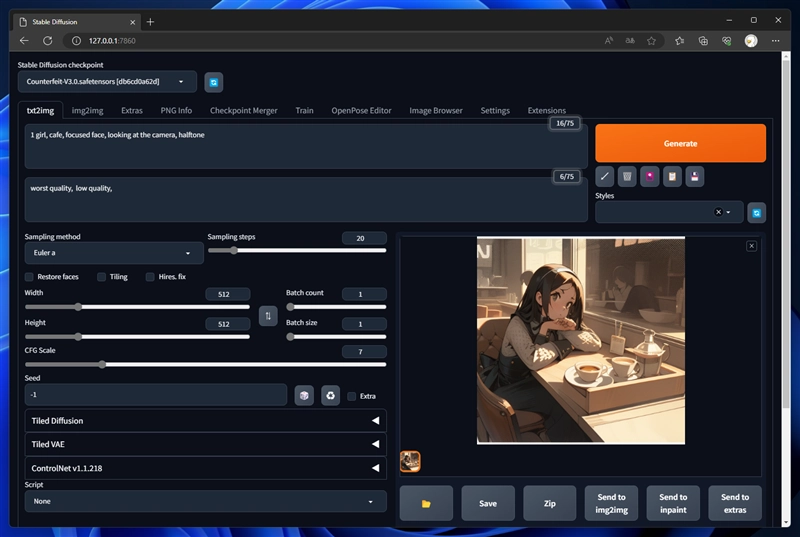Click the Batch count slider
Screen dimensions: 800x537
336,307
